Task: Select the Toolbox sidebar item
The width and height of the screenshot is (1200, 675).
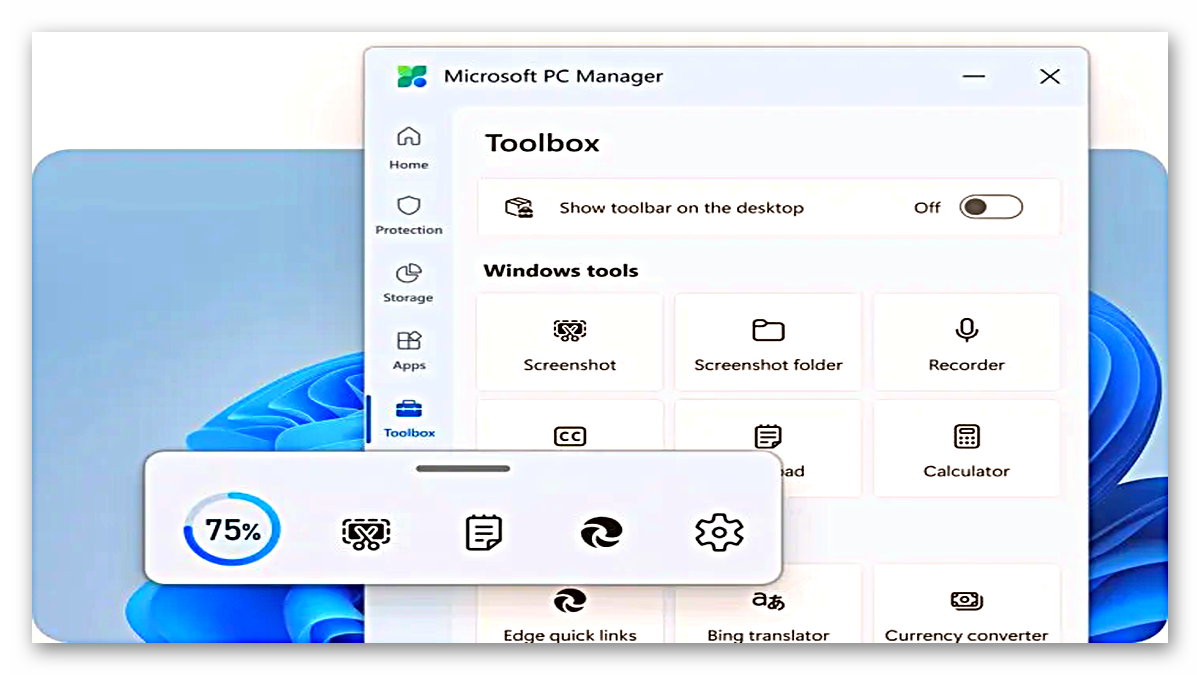Action: coord(409,419)
